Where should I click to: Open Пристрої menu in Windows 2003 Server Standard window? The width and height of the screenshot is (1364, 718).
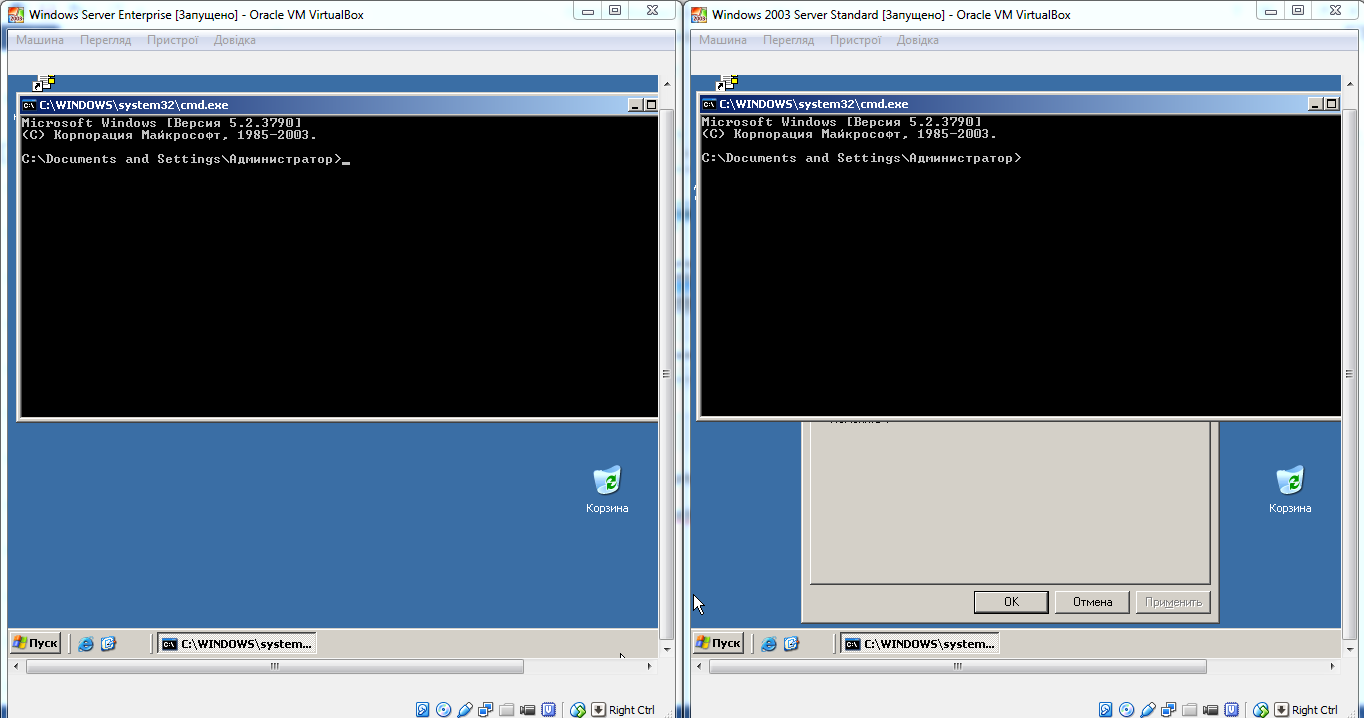(x=855, y=40)
